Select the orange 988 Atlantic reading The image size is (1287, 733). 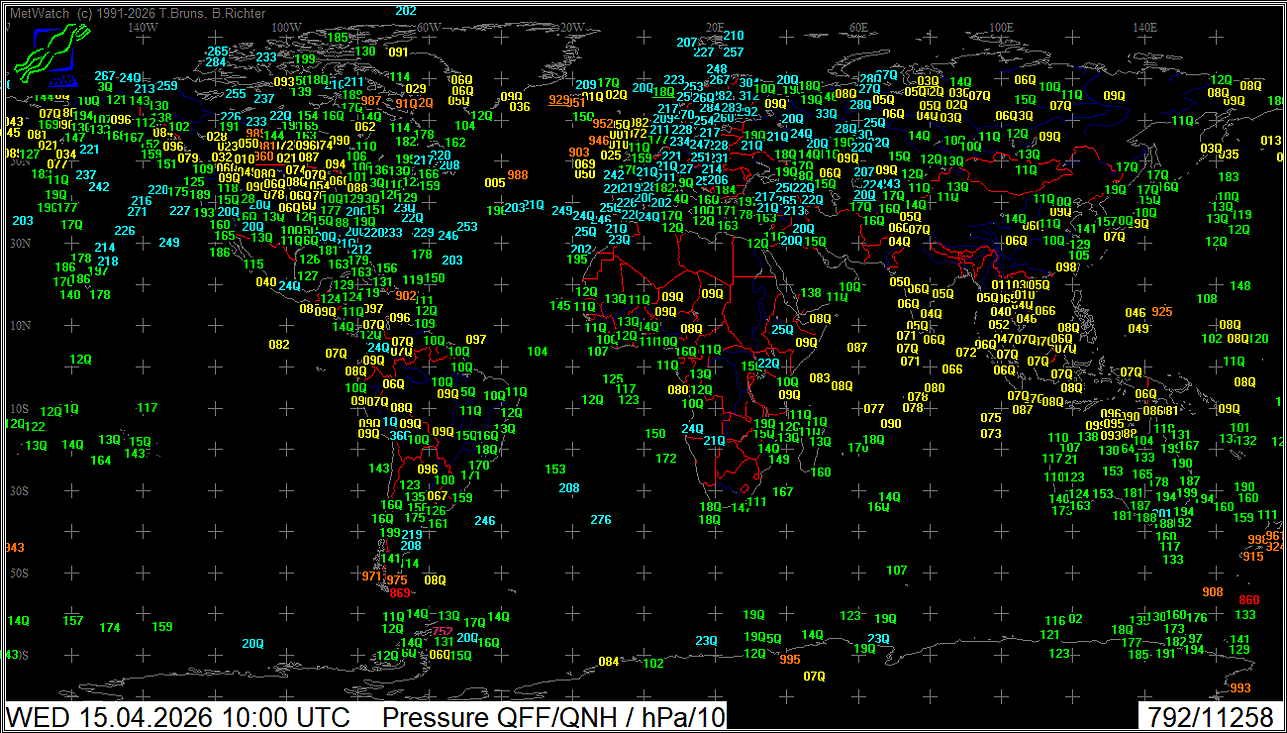tap(518, 175)
